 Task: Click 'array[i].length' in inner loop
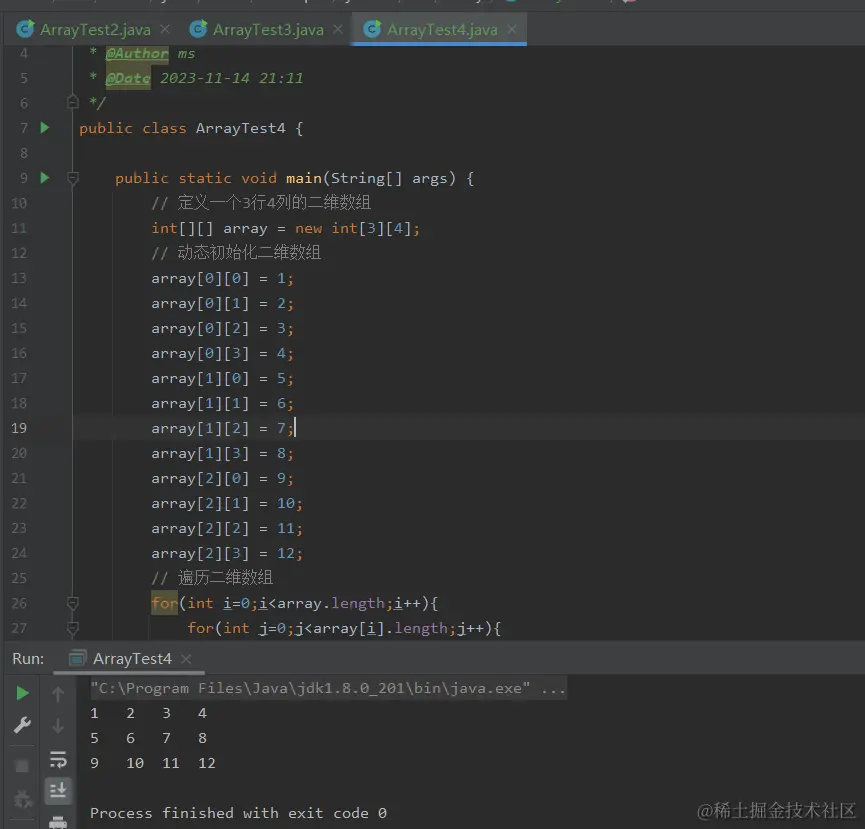tap(381, 628)
